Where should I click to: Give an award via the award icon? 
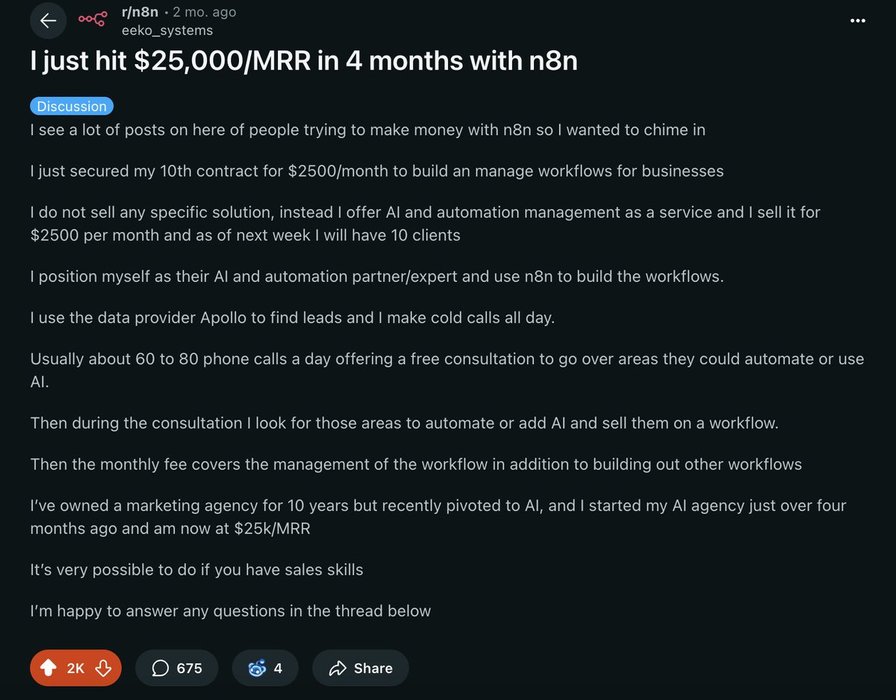257,667
